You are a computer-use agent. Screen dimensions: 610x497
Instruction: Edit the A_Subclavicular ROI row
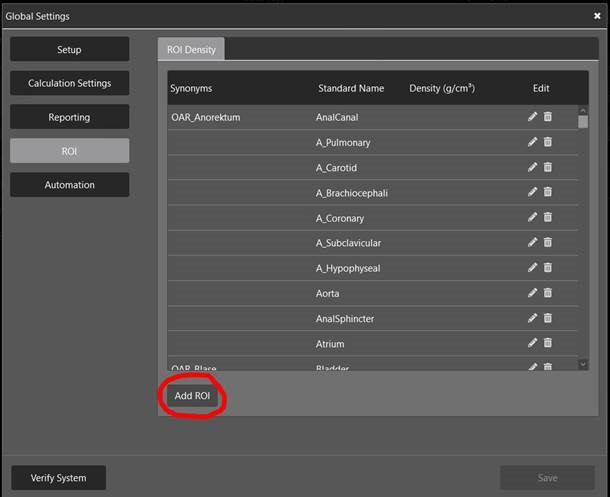pos(533,243)
